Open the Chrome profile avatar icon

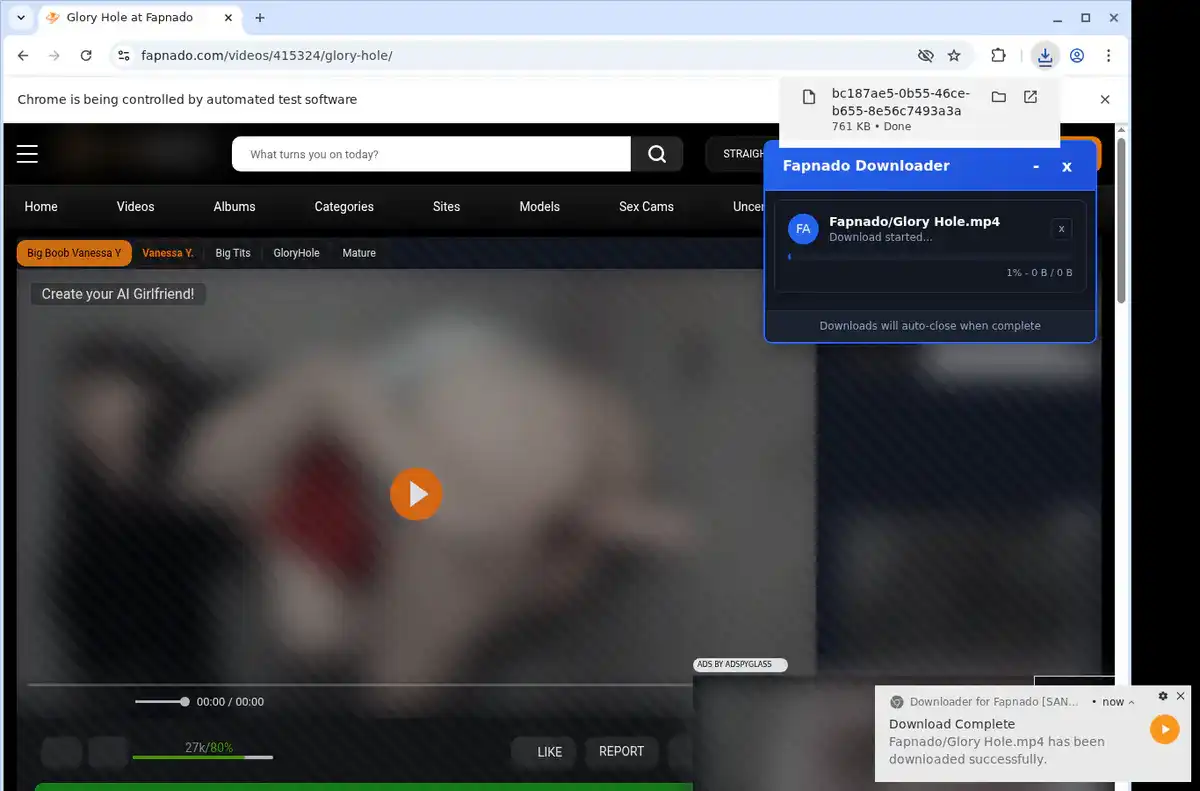click(x=1077, y=56)
